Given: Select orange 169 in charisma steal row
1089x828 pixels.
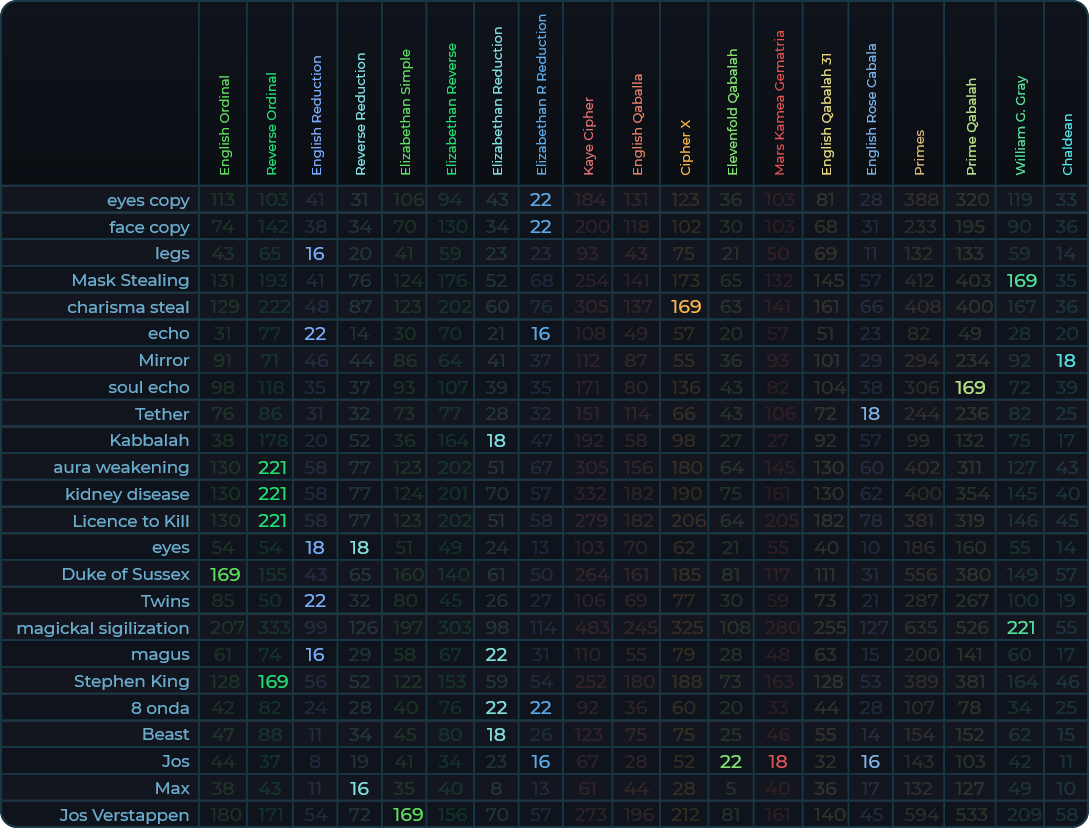Looking at the screenshot, I should (x=685, y=307).
